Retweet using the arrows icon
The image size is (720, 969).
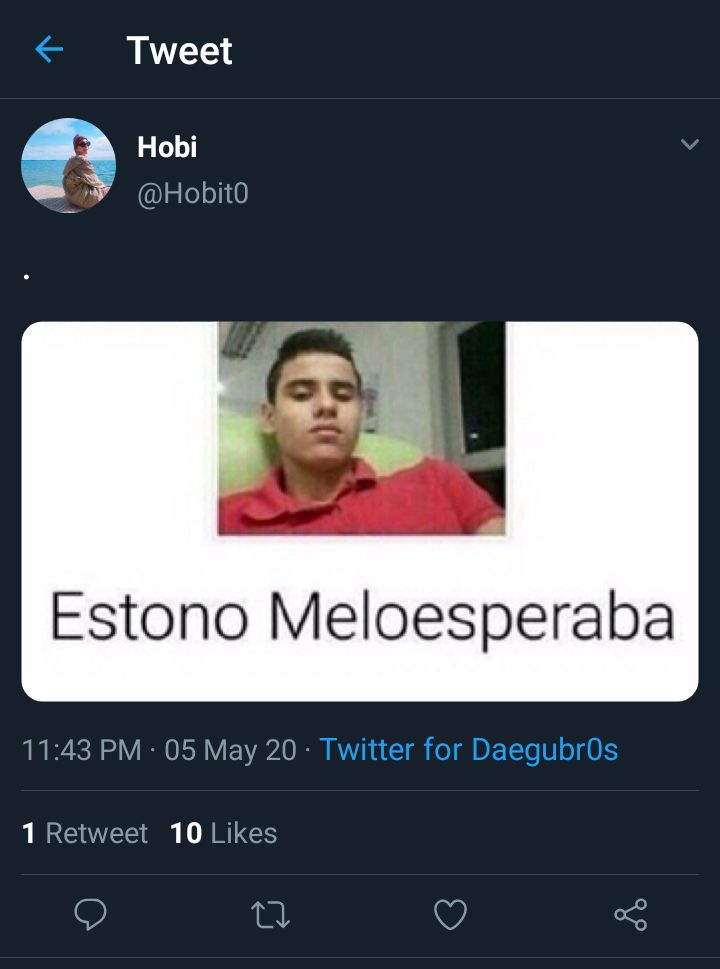pos(270,915)
